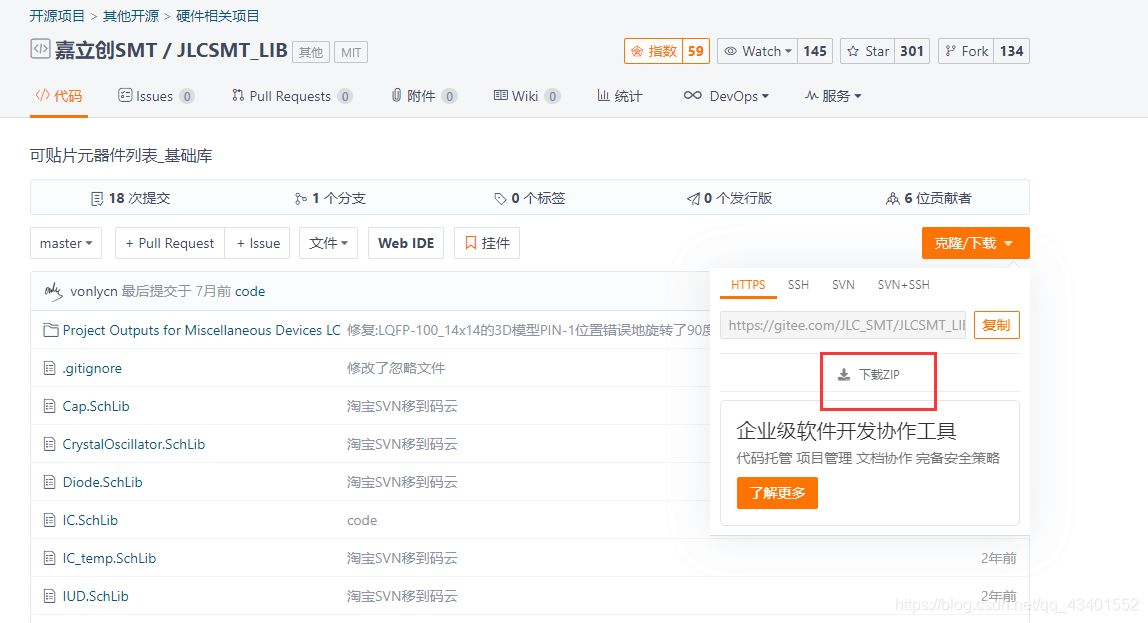
Task: Select the SVN+SSH clone tab
Action: click(903, 285)
